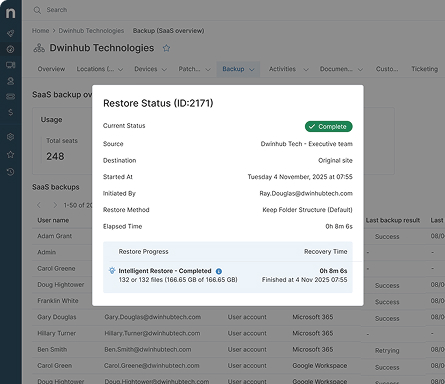The width and height of the screenshot is (445, 384).
Task: Click the organization icon beside Dwinhub Technologies
Action: click(39, 48)
